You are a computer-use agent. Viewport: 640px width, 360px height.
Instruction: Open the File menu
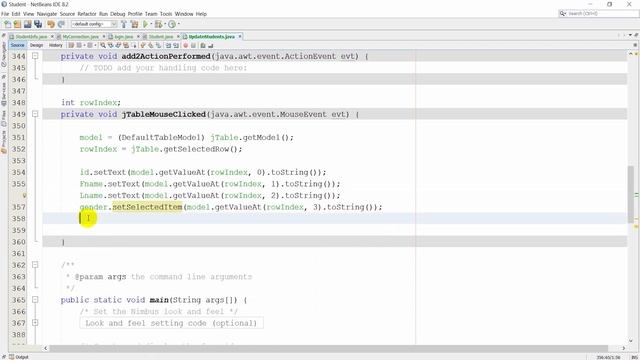(x=5, y=14)
